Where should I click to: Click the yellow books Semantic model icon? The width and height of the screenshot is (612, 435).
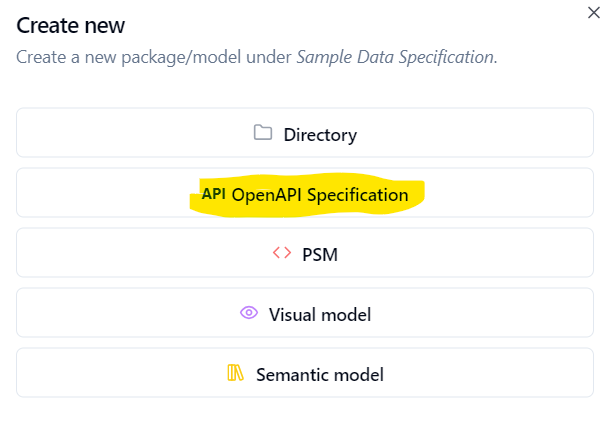click(236, 374)
